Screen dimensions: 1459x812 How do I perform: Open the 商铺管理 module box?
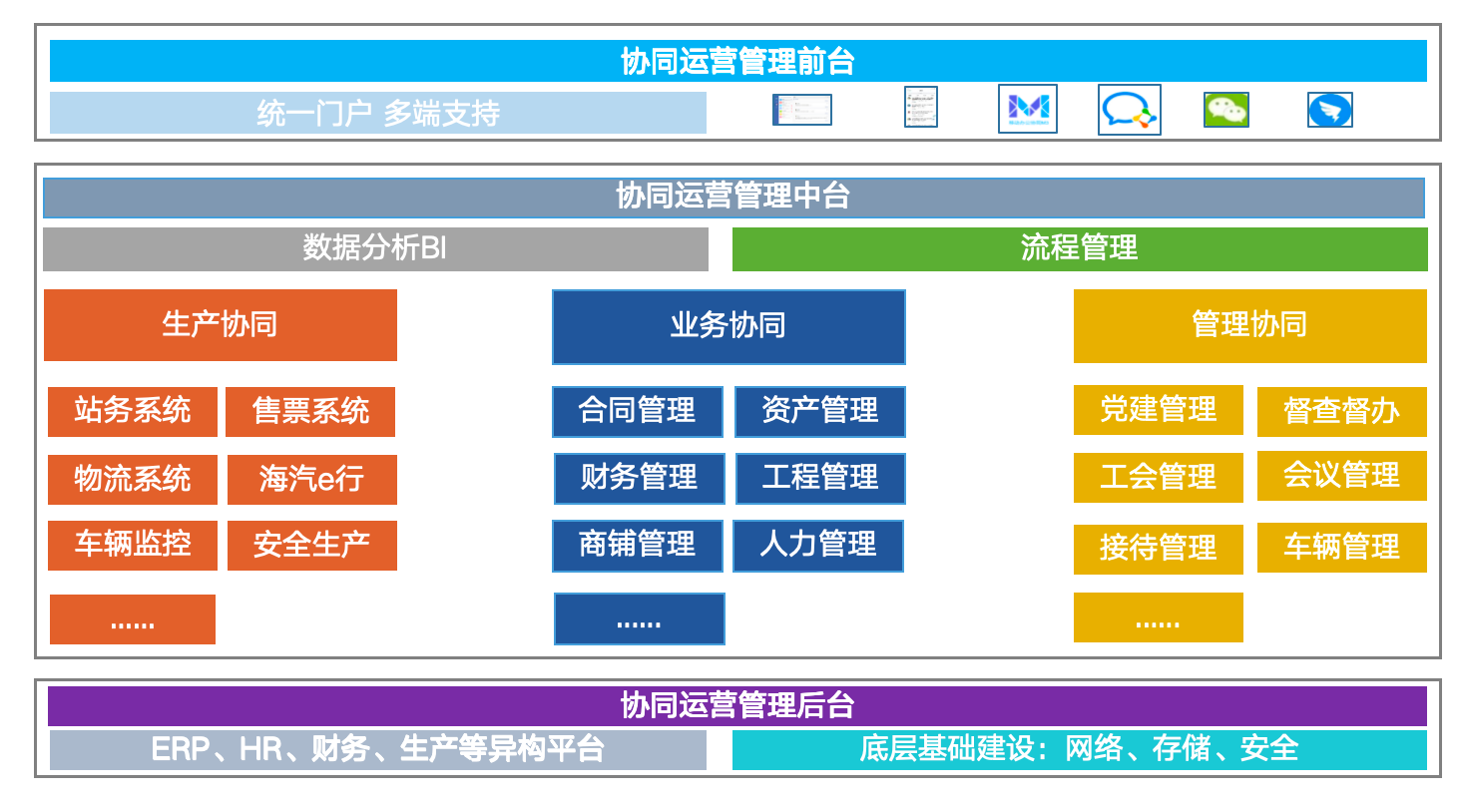coord(638,546)
